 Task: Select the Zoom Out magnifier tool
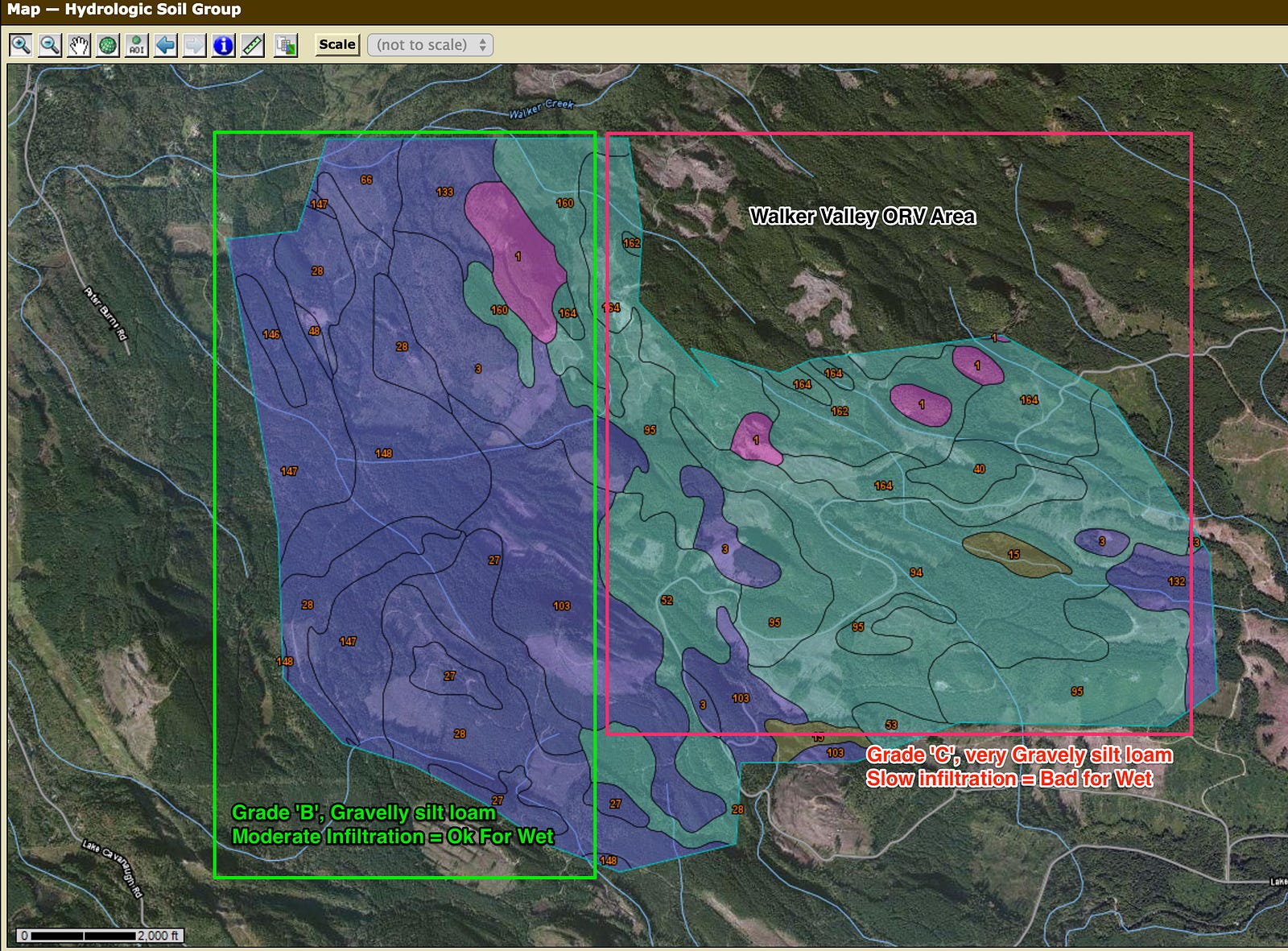click(50, 45)
